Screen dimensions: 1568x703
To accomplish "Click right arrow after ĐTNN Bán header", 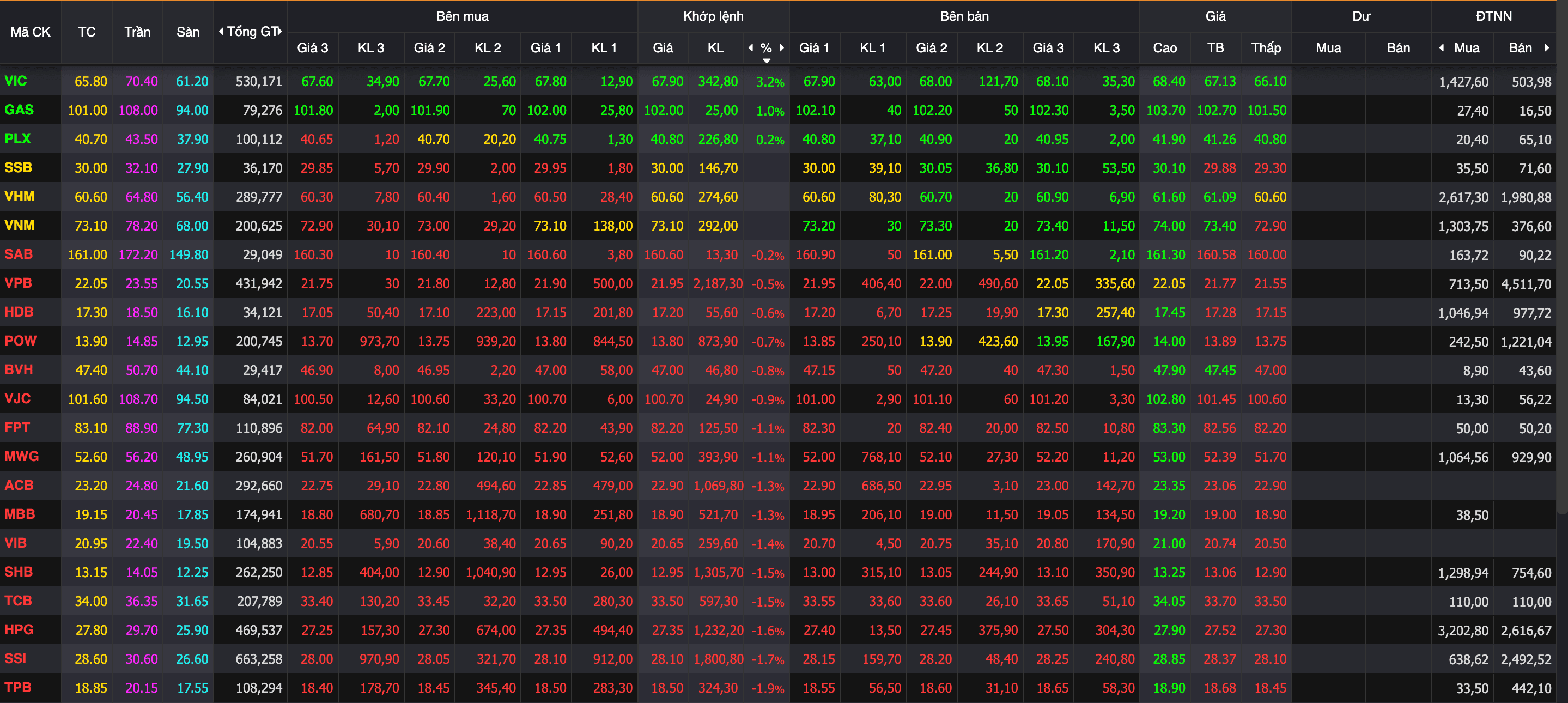I will tap(1547, 47).
